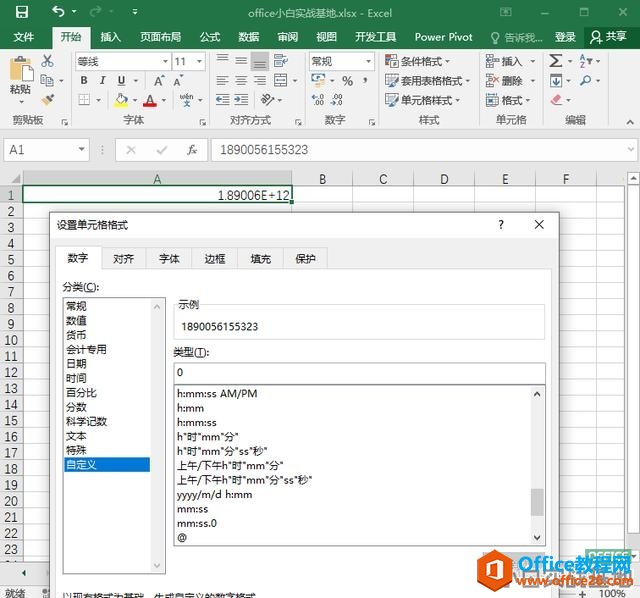
Task: Toggle Align Left in alignment group
Action: (x=222, y=80)
